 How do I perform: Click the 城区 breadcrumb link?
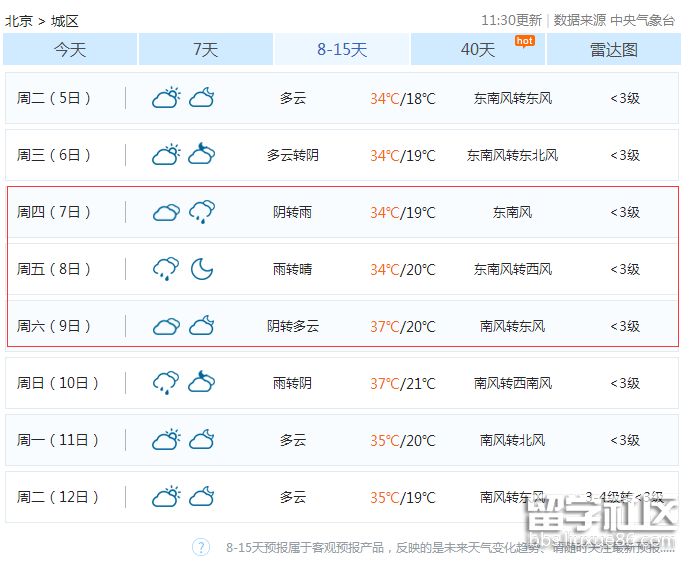[64, 20]
